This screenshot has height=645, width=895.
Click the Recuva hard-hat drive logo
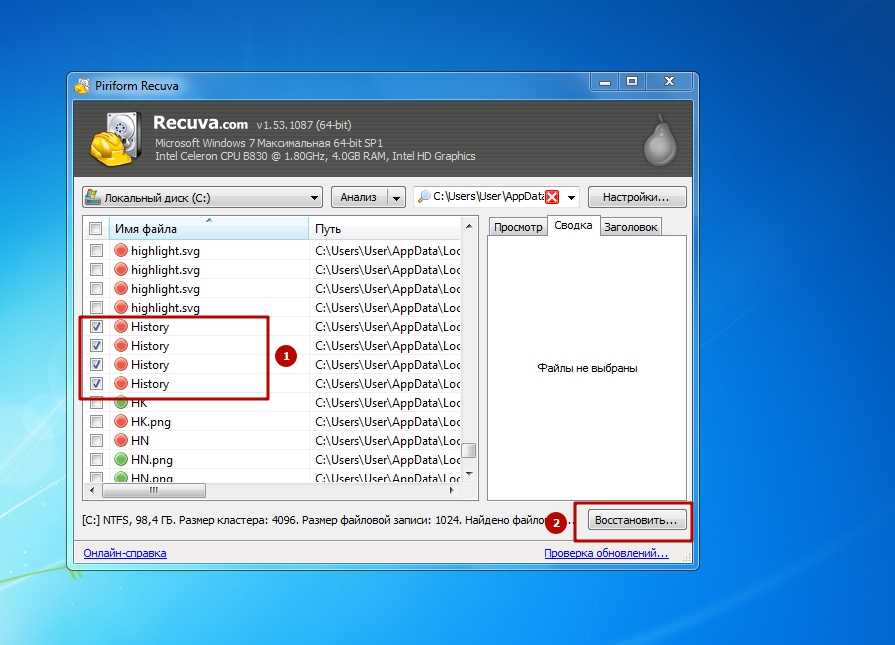pos(116,139)
